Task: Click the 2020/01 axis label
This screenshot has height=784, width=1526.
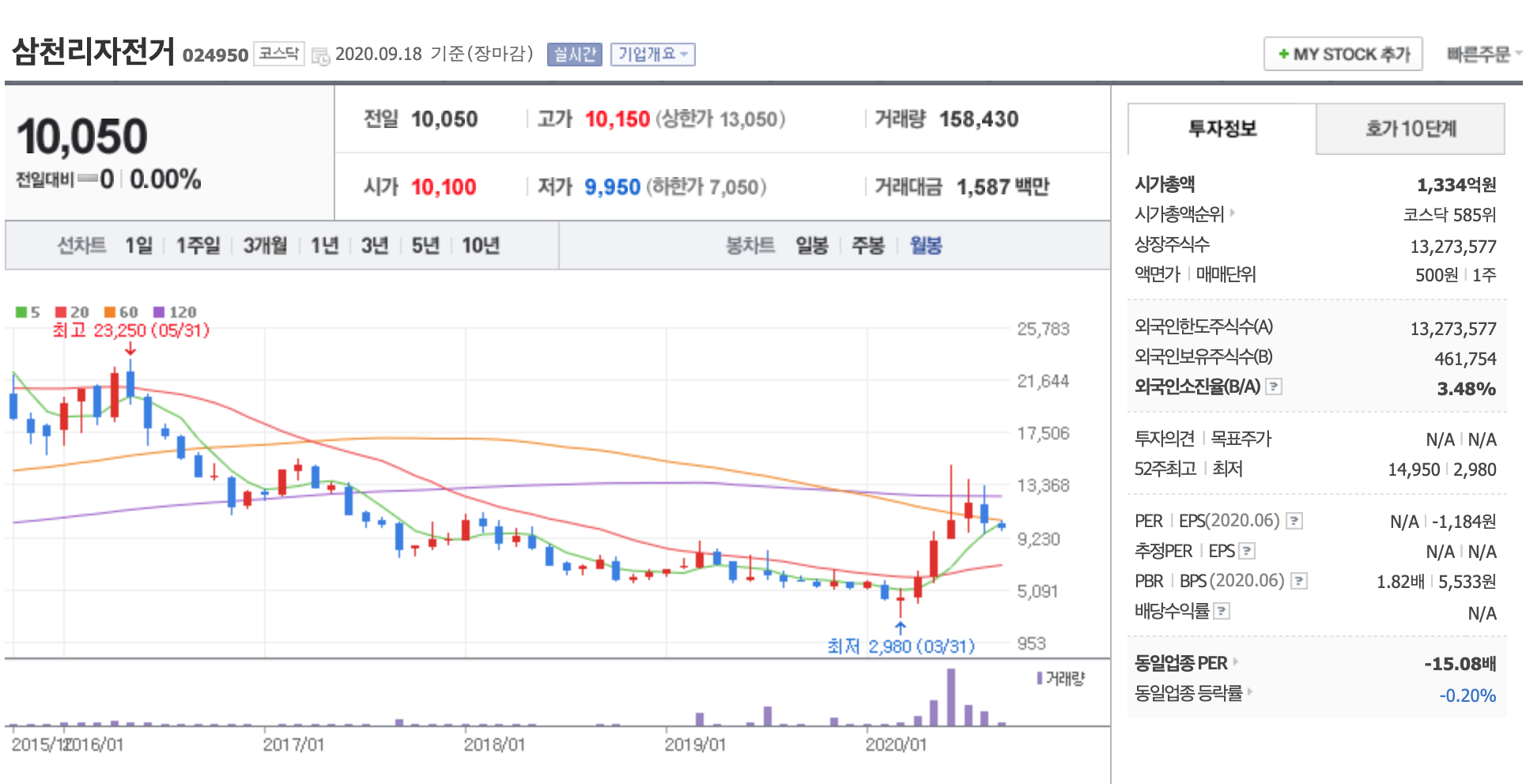Action: [x=896, y=744]
